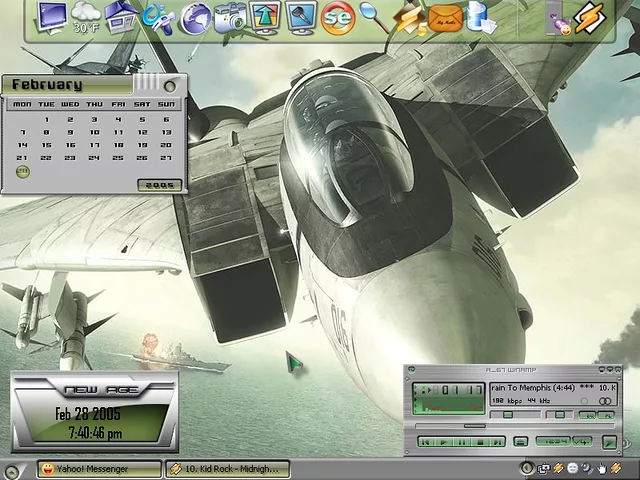Open the orange mail envelope dock icon
The width and height of the screenshot is (640, 480).
point(445,18)
